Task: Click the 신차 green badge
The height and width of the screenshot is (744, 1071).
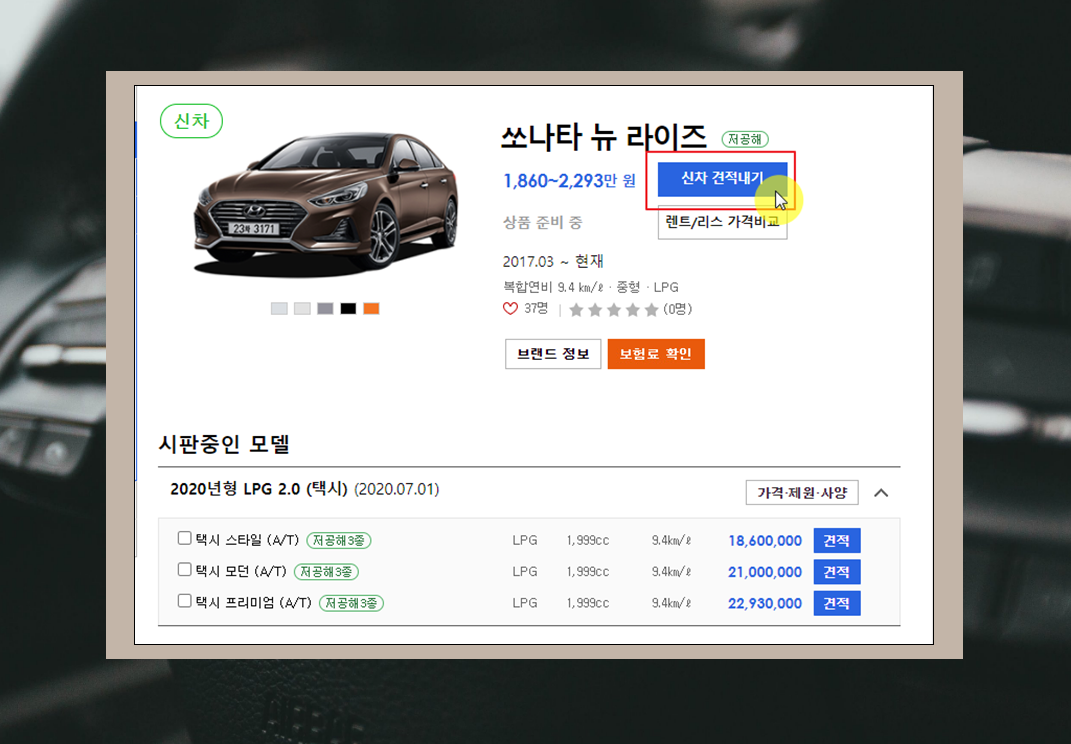Action: coord(191,121)
